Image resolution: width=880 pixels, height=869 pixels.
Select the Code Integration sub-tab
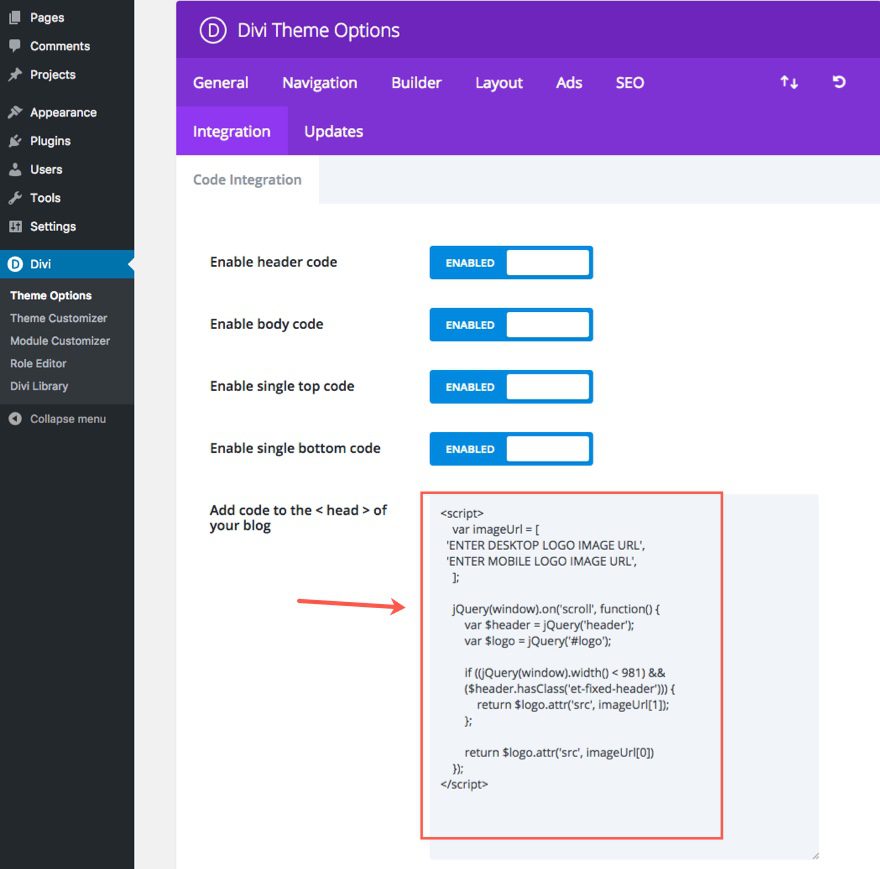click(247, 180)
